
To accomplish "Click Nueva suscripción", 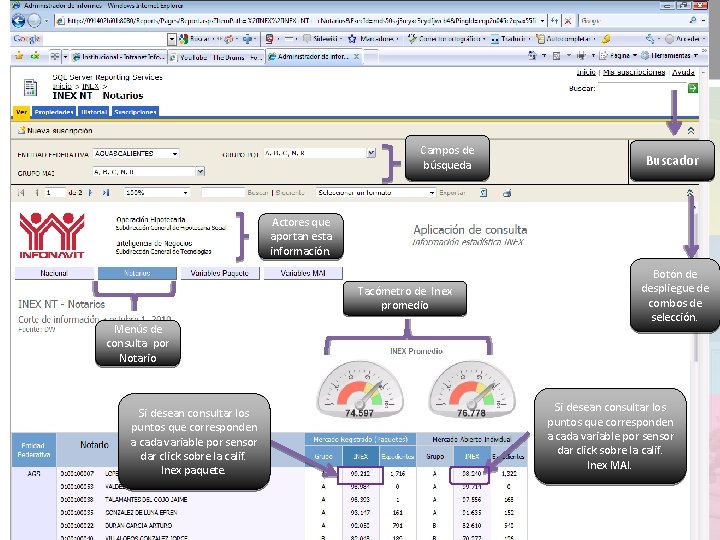I will point(55,130).
